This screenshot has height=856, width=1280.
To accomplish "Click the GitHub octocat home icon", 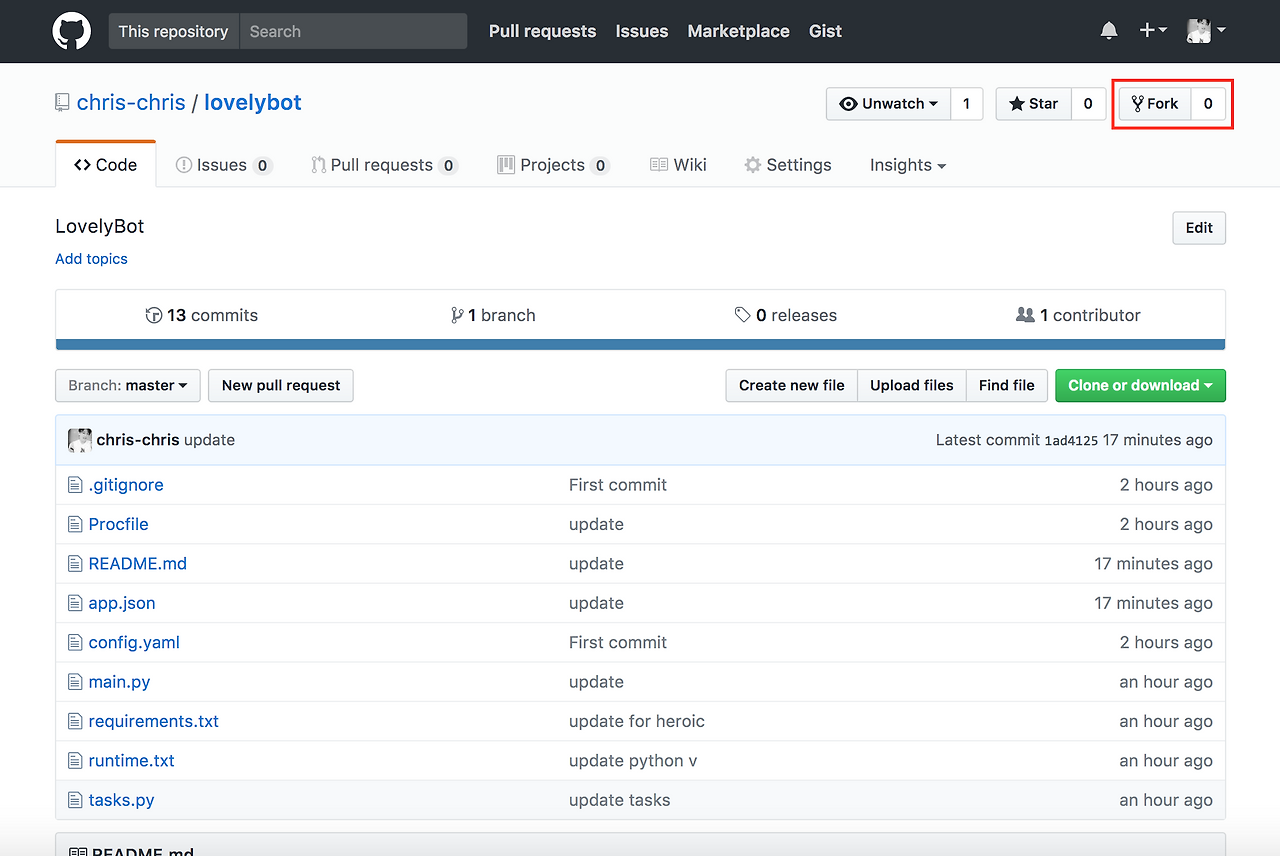I will (x=71, y=30).
